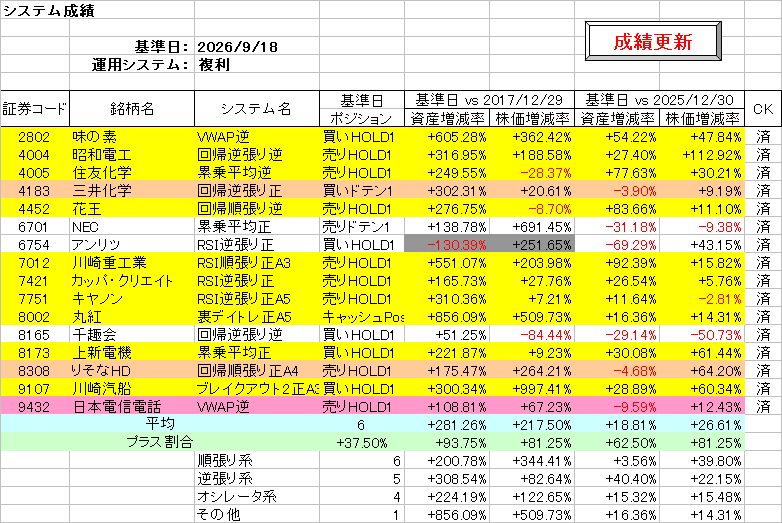The width and height of the screenshot is (782, 523).
Task: Click stock name 上新電機
Action: [102, 352]
